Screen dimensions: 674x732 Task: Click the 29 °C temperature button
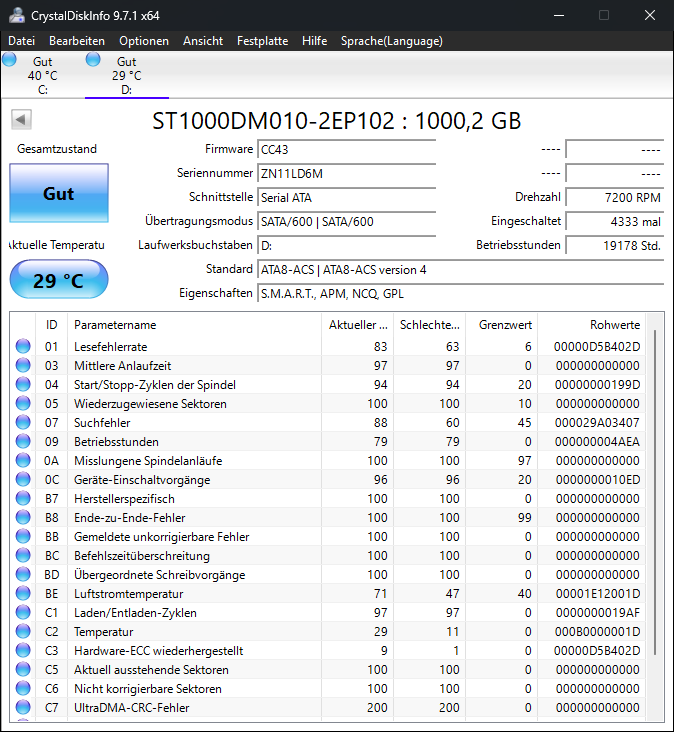[x=59, y=280]
